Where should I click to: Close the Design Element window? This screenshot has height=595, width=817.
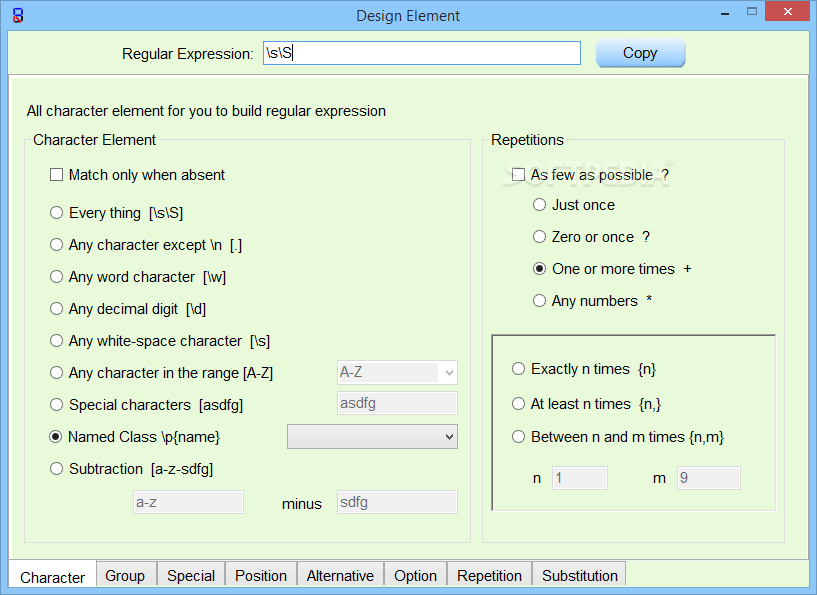(x=789, y=12)
